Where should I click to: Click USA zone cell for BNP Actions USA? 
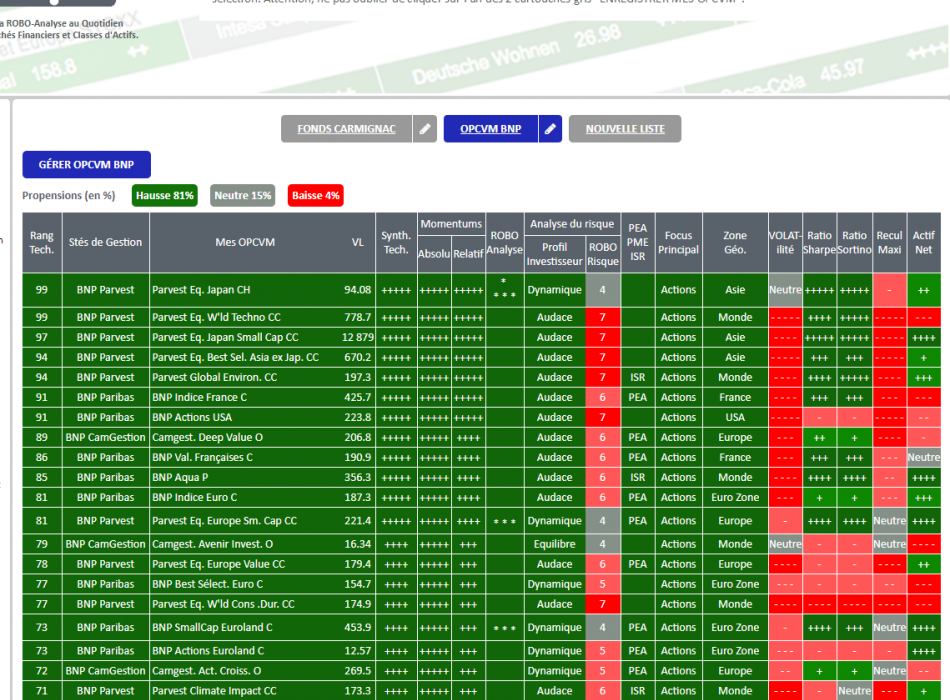pyautogui.click(x=735, y=417)
